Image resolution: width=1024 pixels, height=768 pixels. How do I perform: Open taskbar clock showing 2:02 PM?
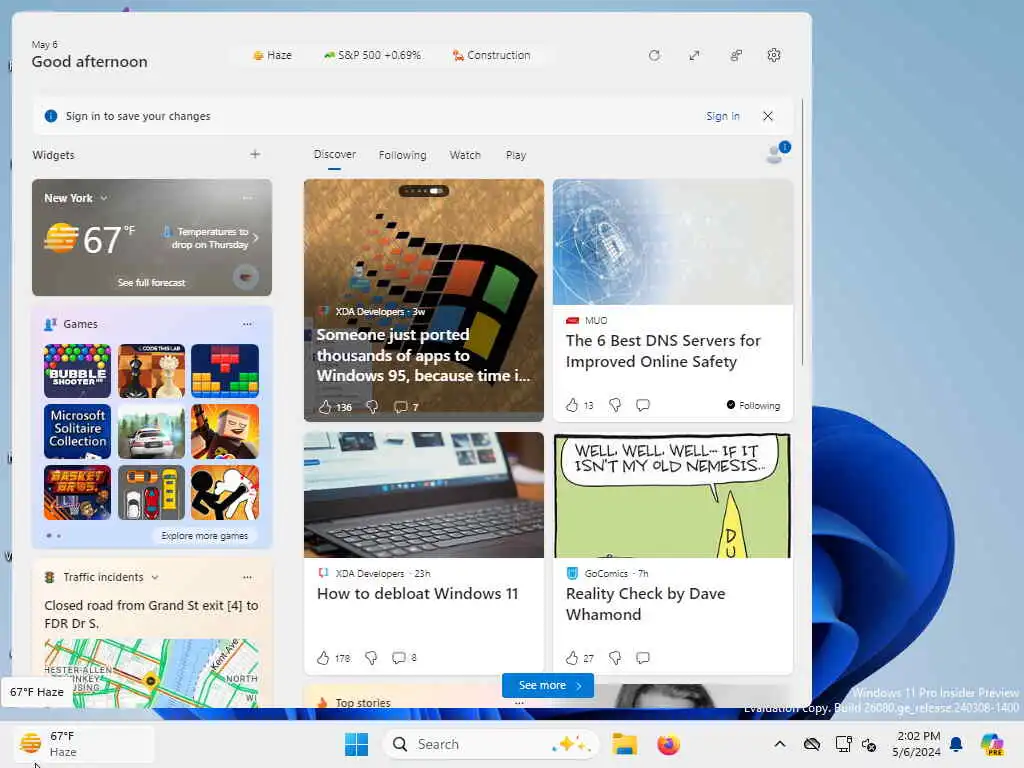tap(917, 744)
